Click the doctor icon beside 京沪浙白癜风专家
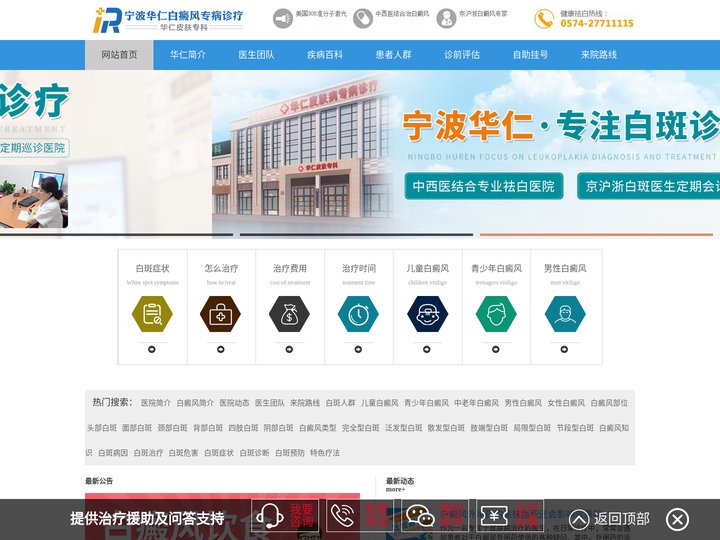 coord(446,19)
